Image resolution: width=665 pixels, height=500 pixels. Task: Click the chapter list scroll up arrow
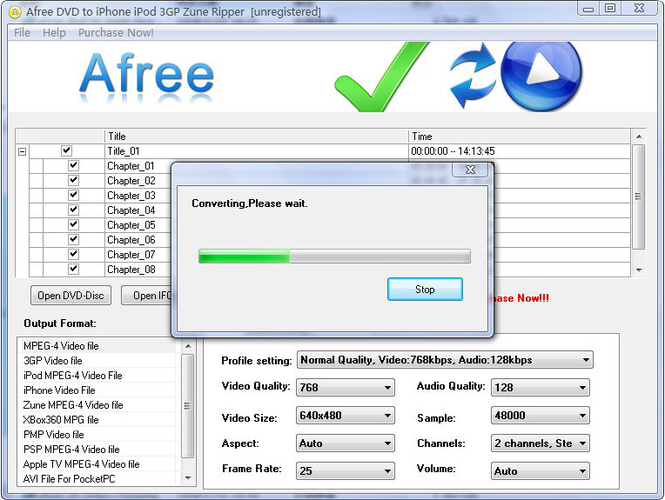point(639,137)
